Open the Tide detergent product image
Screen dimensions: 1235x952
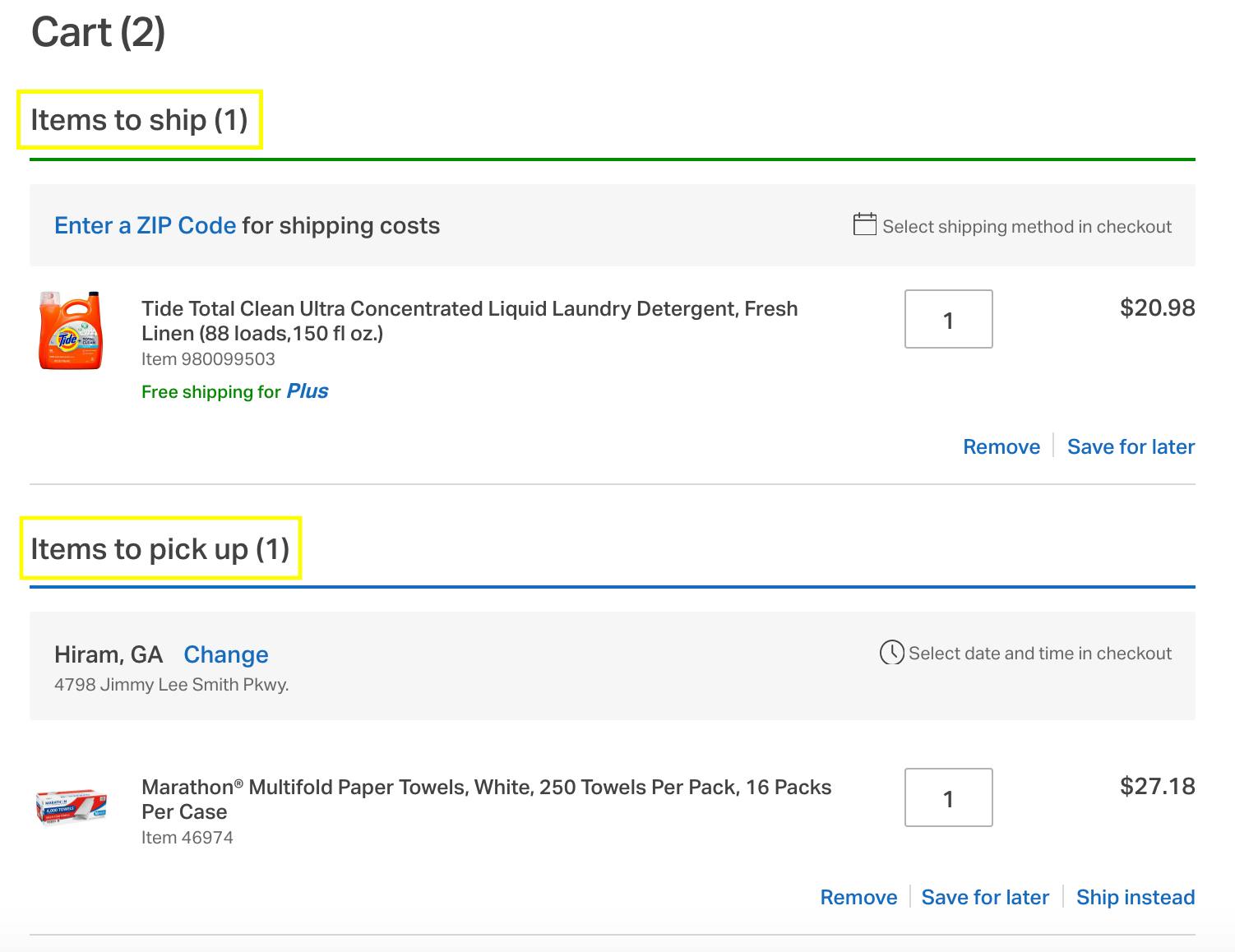tap(71, 330)
